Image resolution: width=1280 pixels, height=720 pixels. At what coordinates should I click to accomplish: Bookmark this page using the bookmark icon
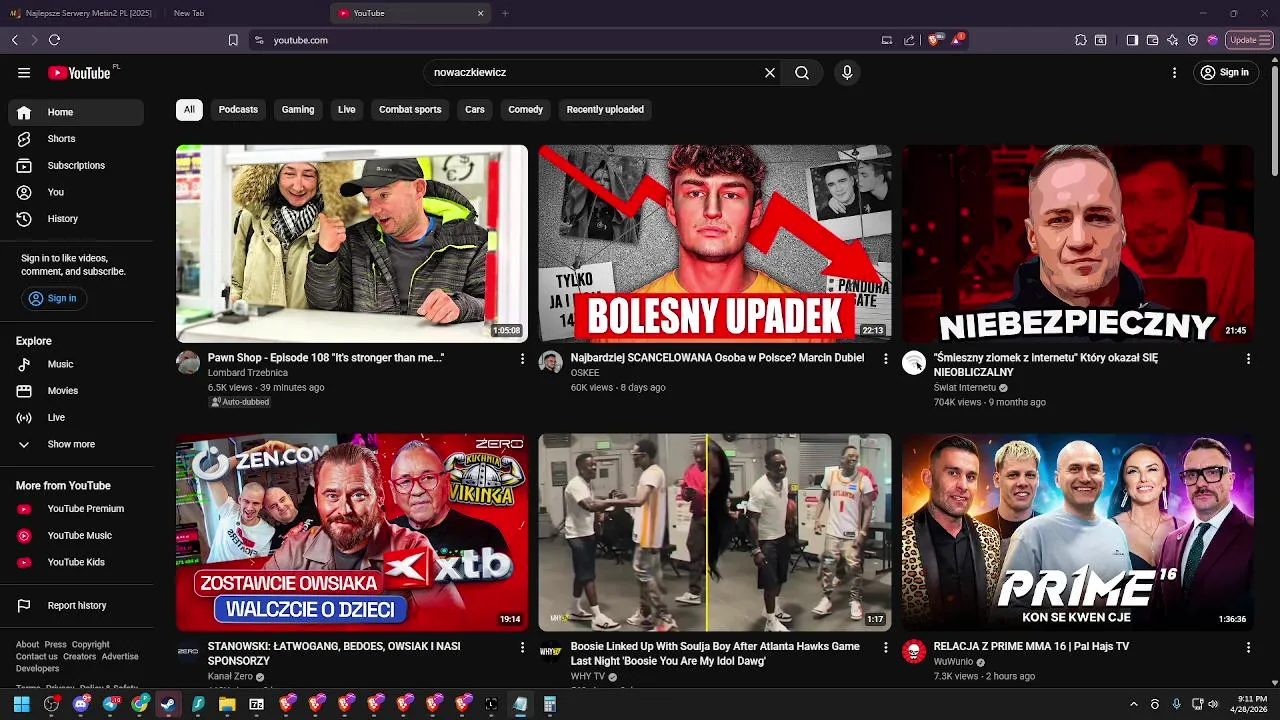point(233,40)
